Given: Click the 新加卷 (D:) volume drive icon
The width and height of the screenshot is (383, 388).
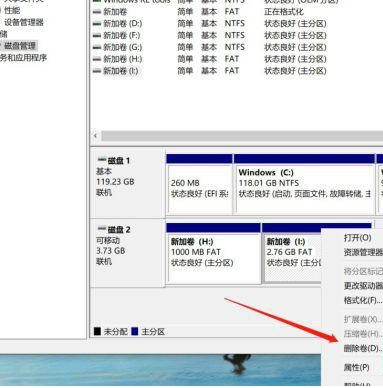Looking at the screenshot, I should pyautogui.click(x=97, y=24).
